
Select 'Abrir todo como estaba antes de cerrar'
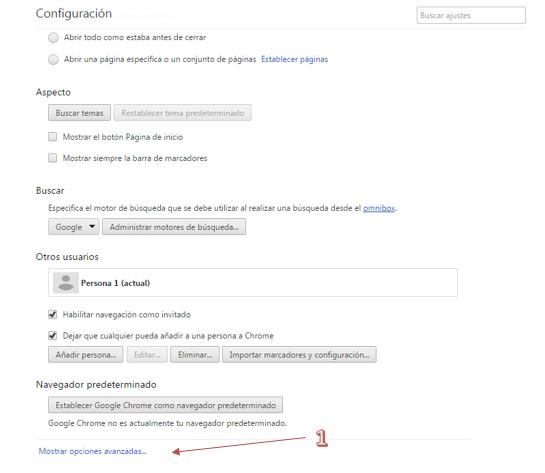(53, 38)
